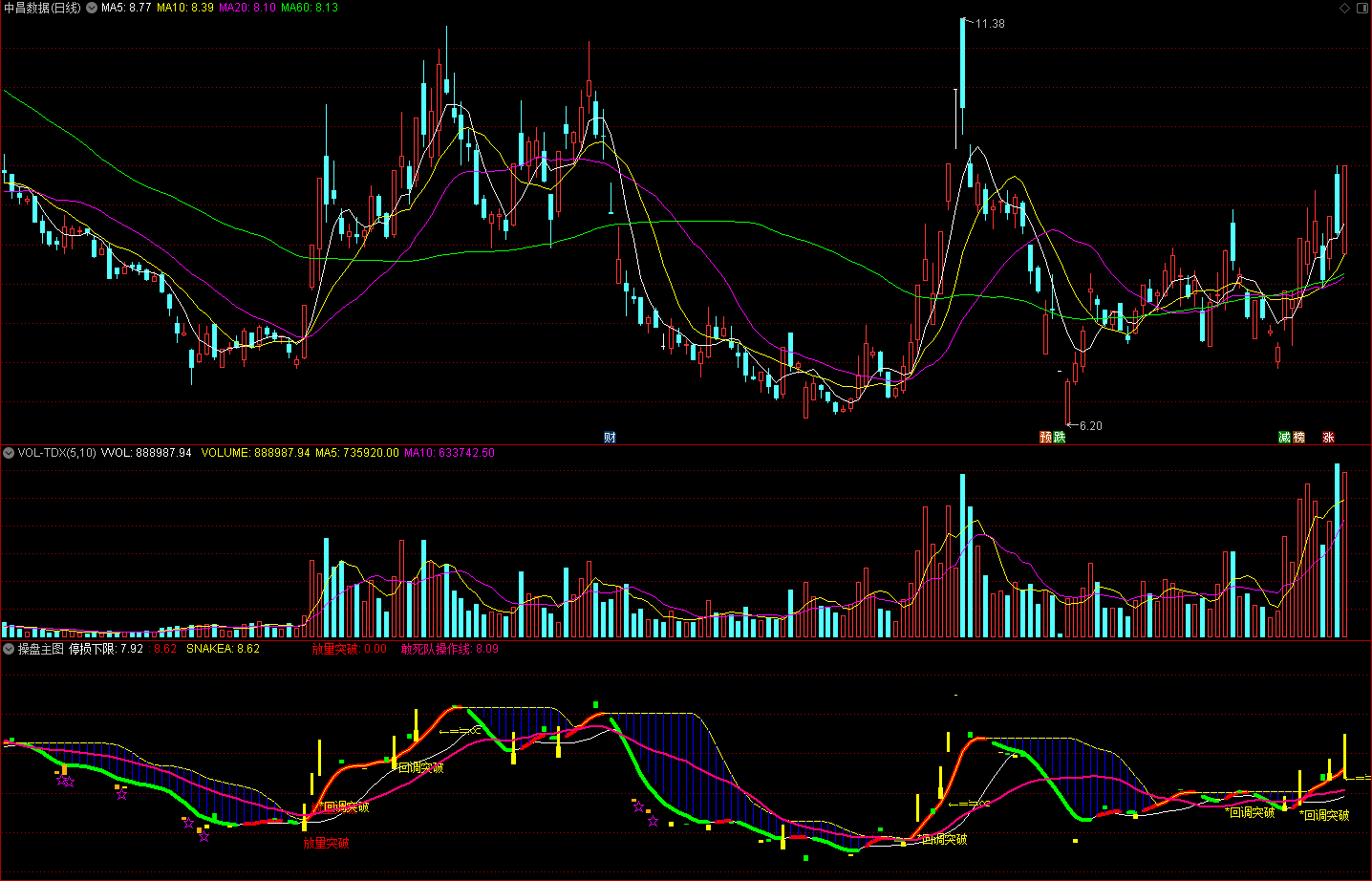Select the MA60: 8.13 label
Viewport: 1372px width, 881px height.
click(310, 8)
